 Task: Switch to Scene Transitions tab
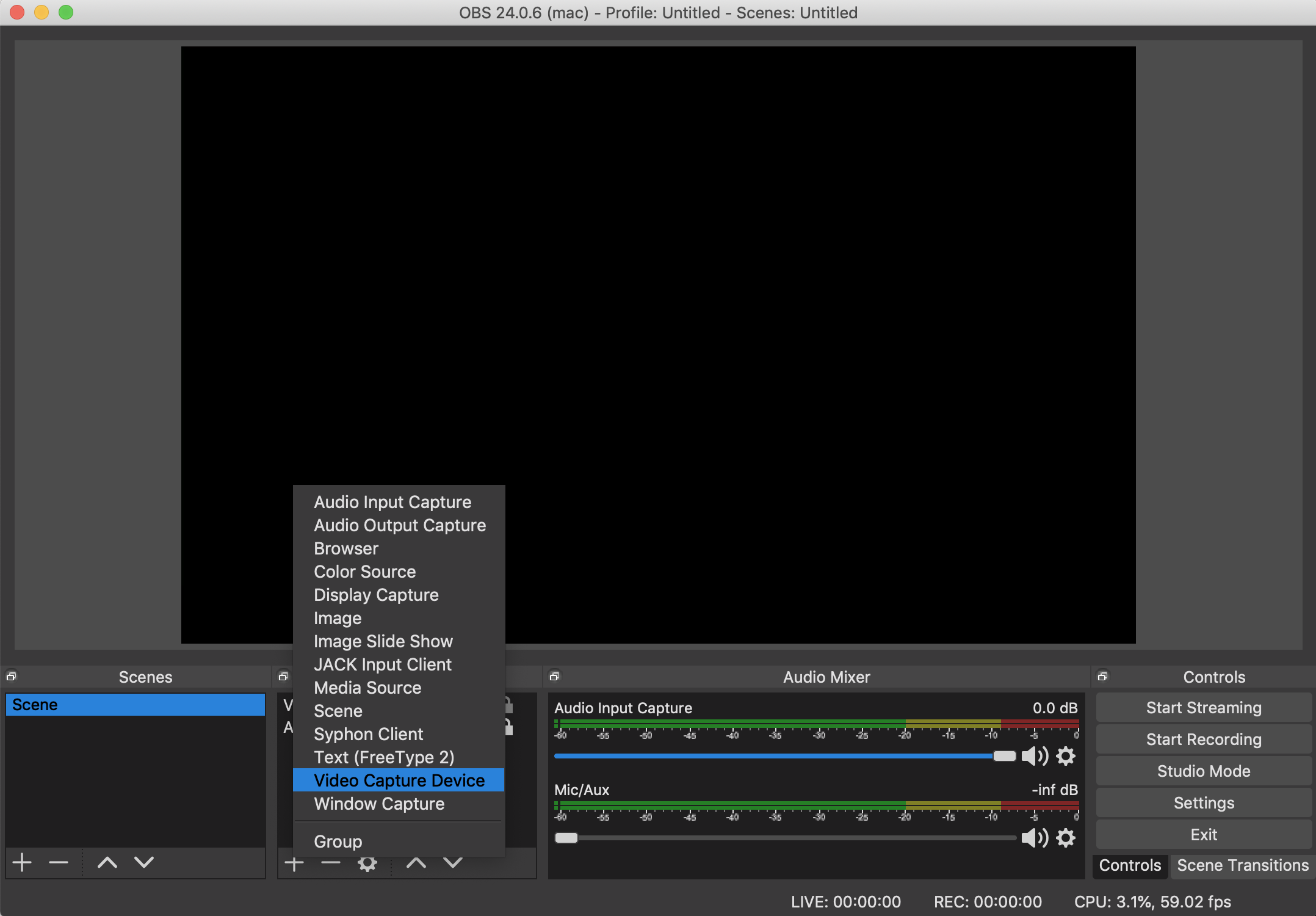click(x=1243, y=865)
